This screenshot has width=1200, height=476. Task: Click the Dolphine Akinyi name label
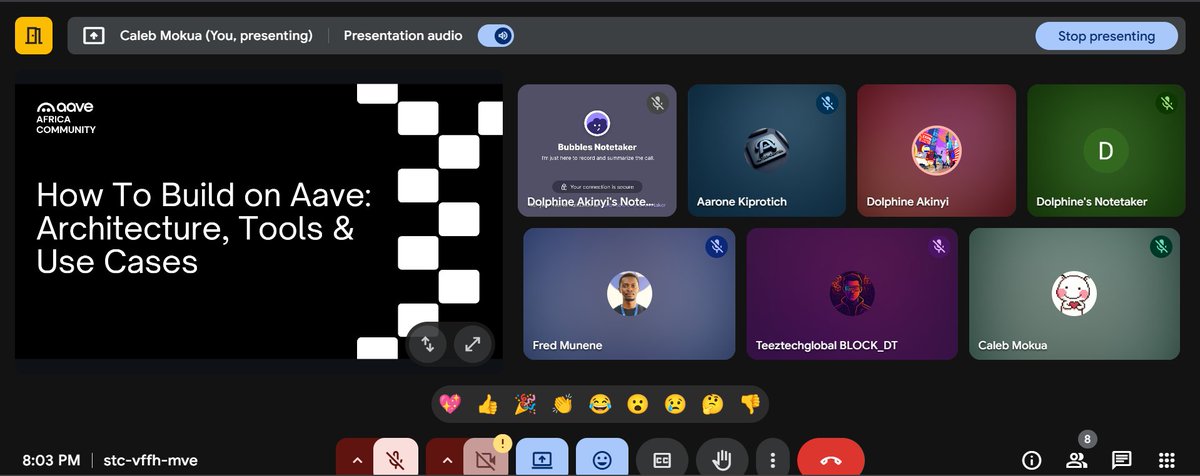pos(908,202)
